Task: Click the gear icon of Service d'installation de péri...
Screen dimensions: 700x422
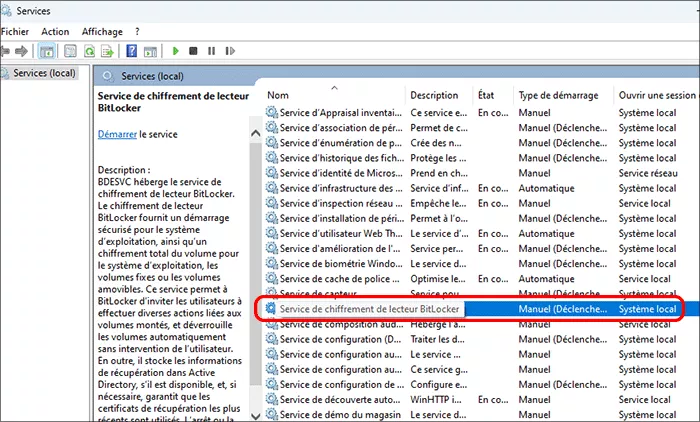Action: [271, 218]
